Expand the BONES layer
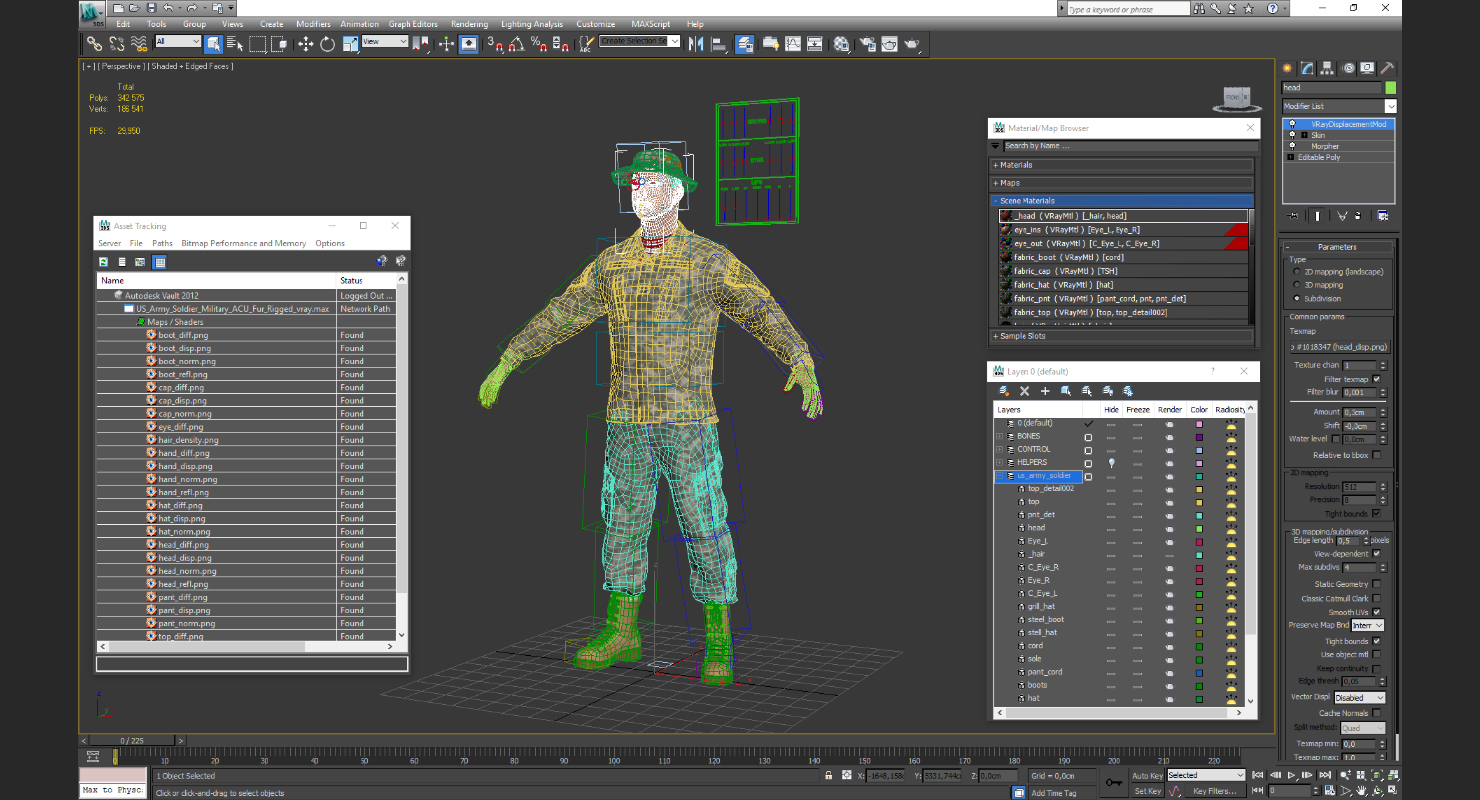1480x800 pixels. pyautogui.click(x=999, y=436)
